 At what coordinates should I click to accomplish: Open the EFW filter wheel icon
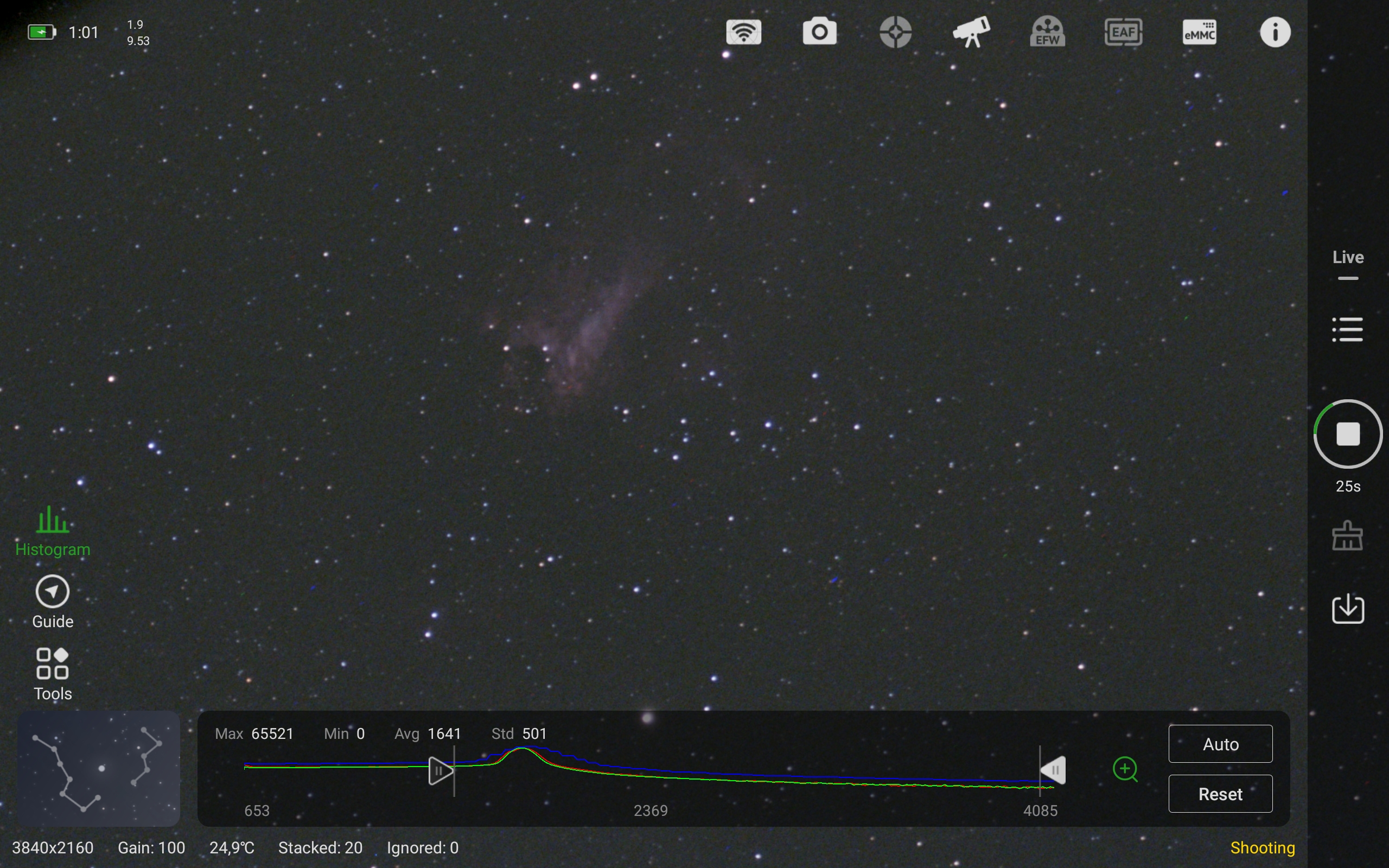click(x=1048, y=32)
